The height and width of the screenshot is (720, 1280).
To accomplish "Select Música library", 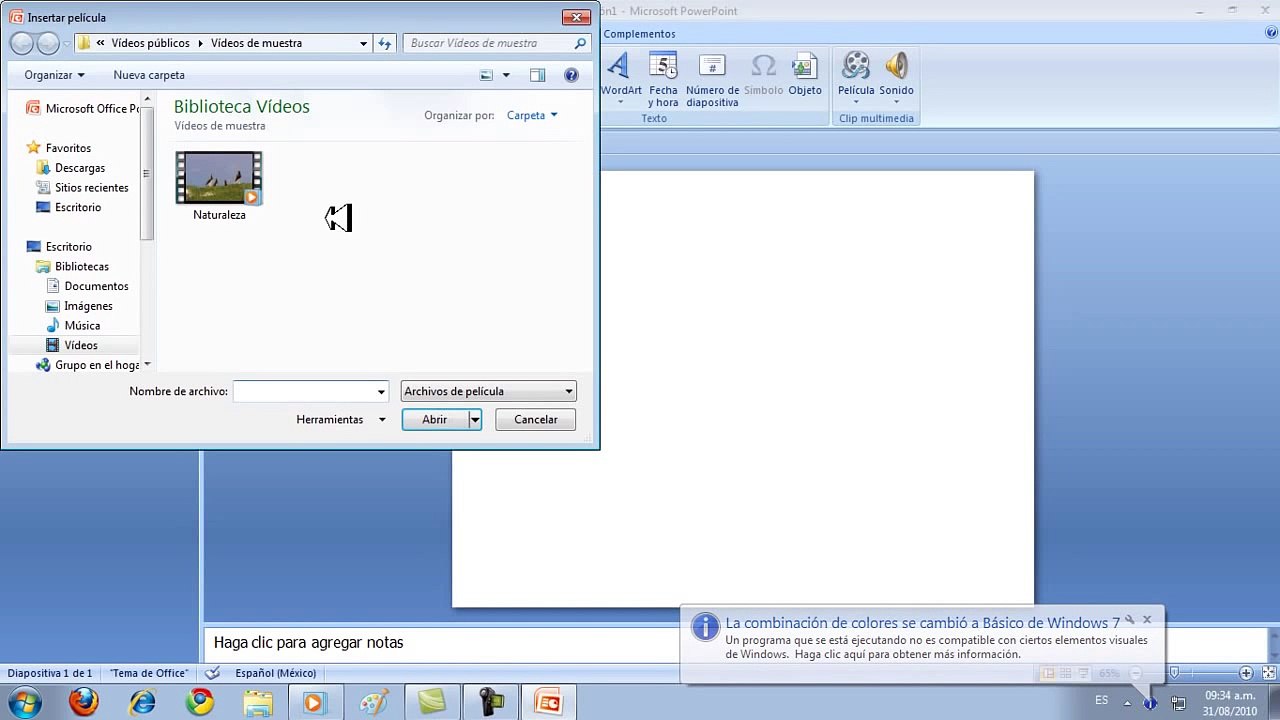I will [x=73, y=325].
